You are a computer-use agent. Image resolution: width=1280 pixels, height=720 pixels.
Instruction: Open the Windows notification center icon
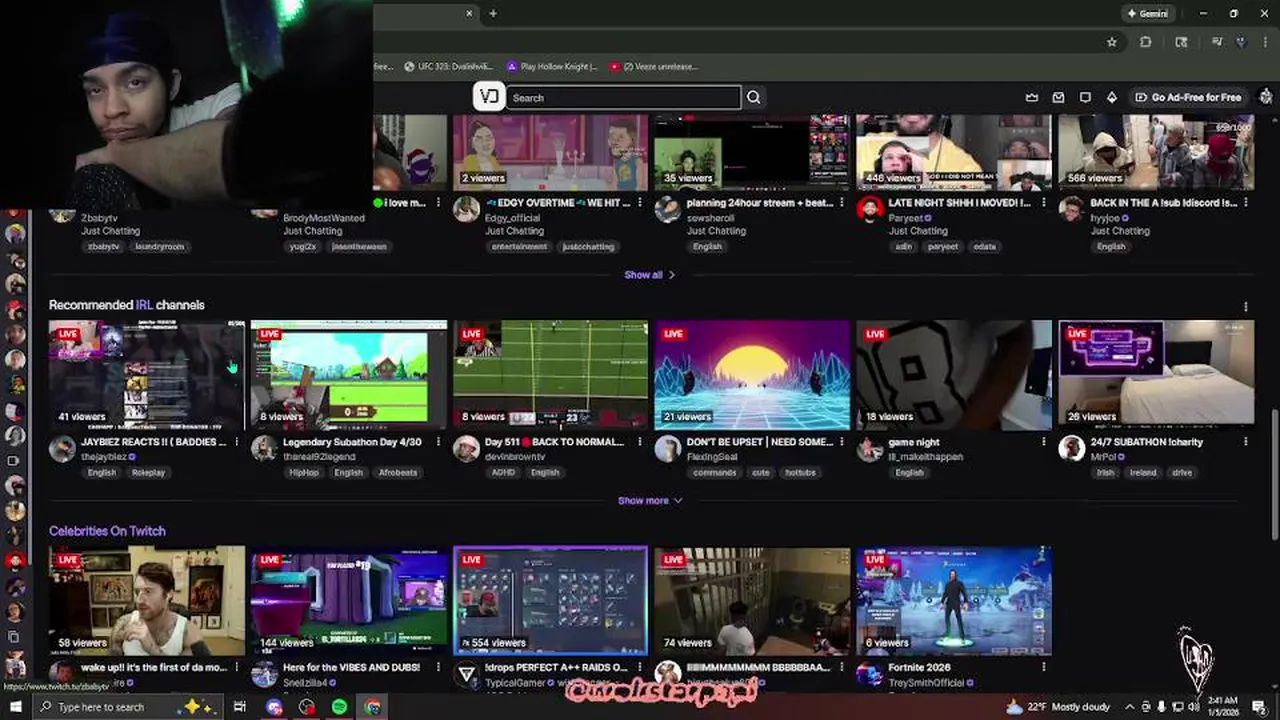point(1261,707)
